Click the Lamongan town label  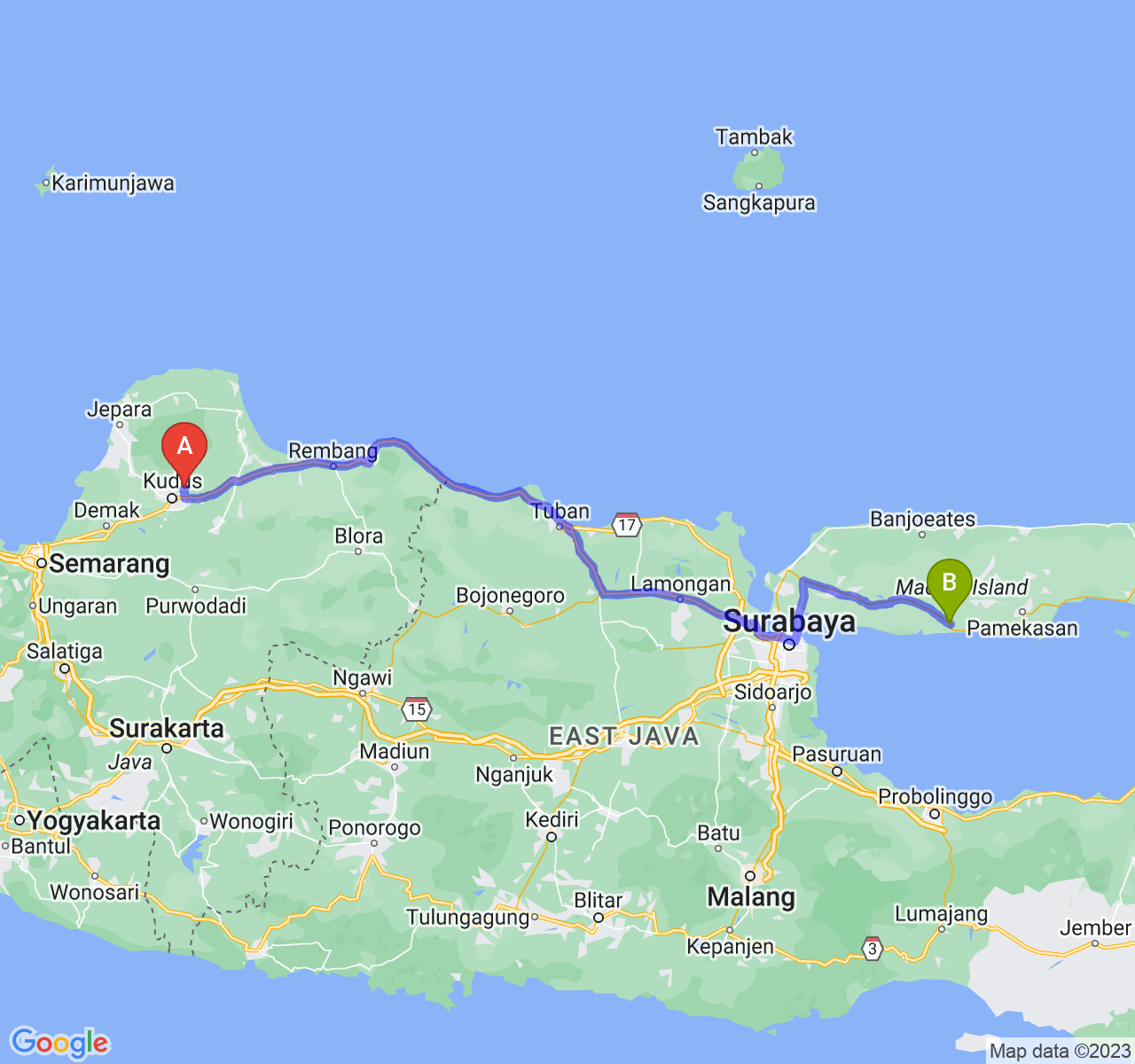(x=680, y=583)
